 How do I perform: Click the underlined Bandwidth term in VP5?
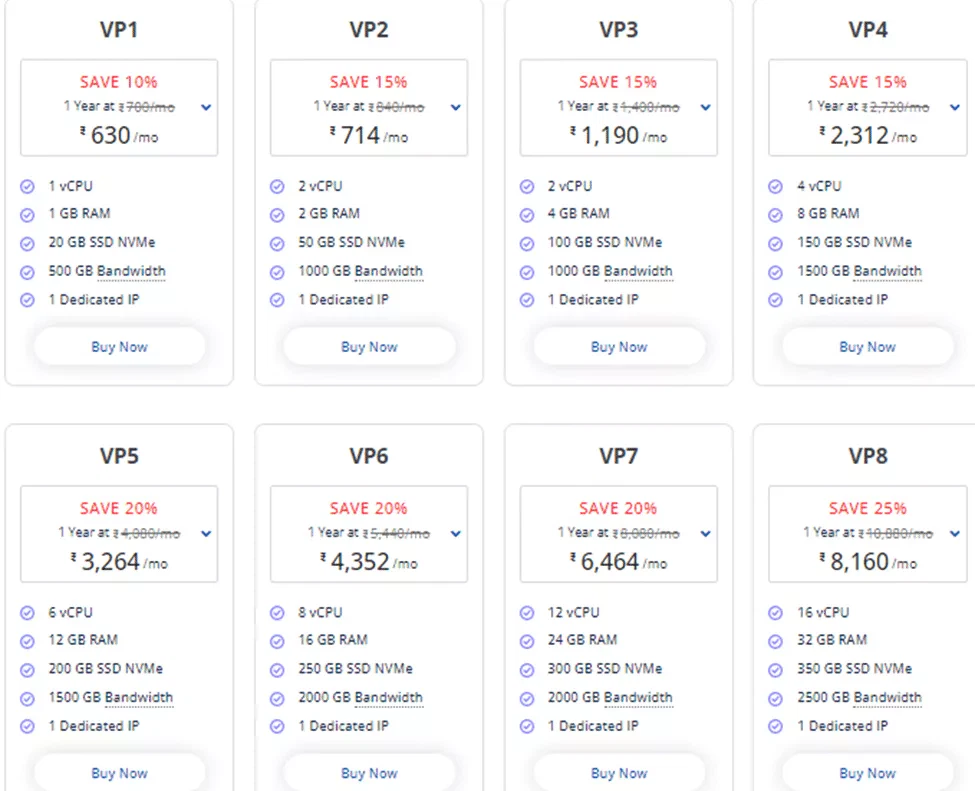[x=139, y=697]
